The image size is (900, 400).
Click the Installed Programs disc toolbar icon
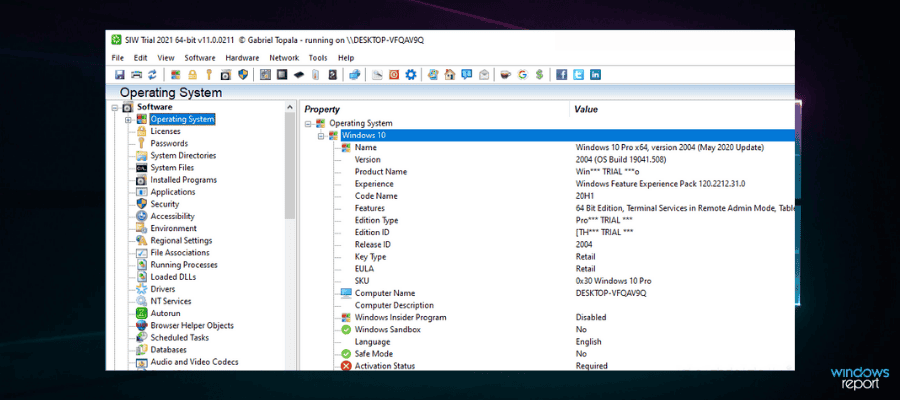click(x=226, y=75)
